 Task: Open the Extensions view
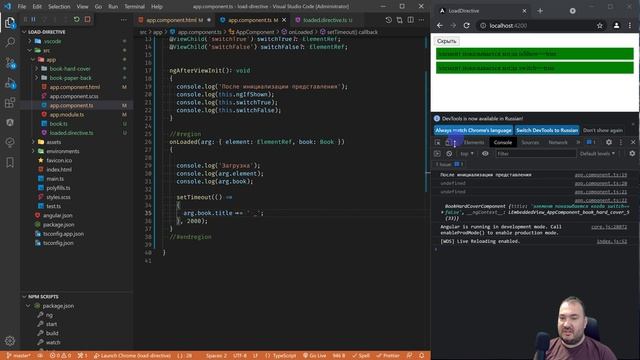[x=10, y=102]
